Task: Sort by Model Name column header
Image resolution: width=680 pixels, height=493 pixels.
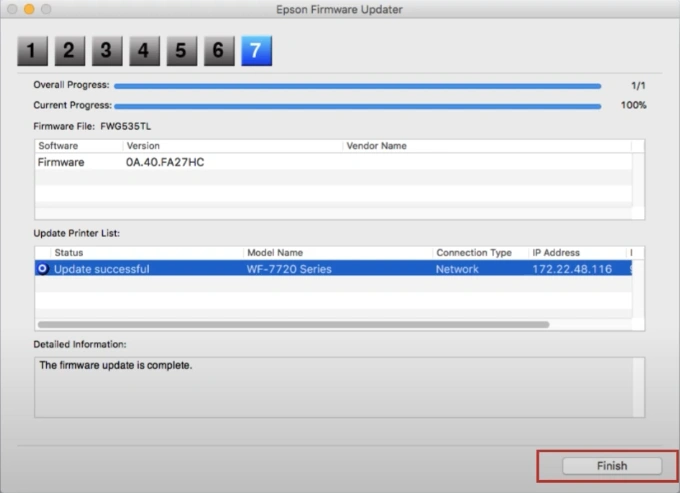Action: tap(275, 253)
